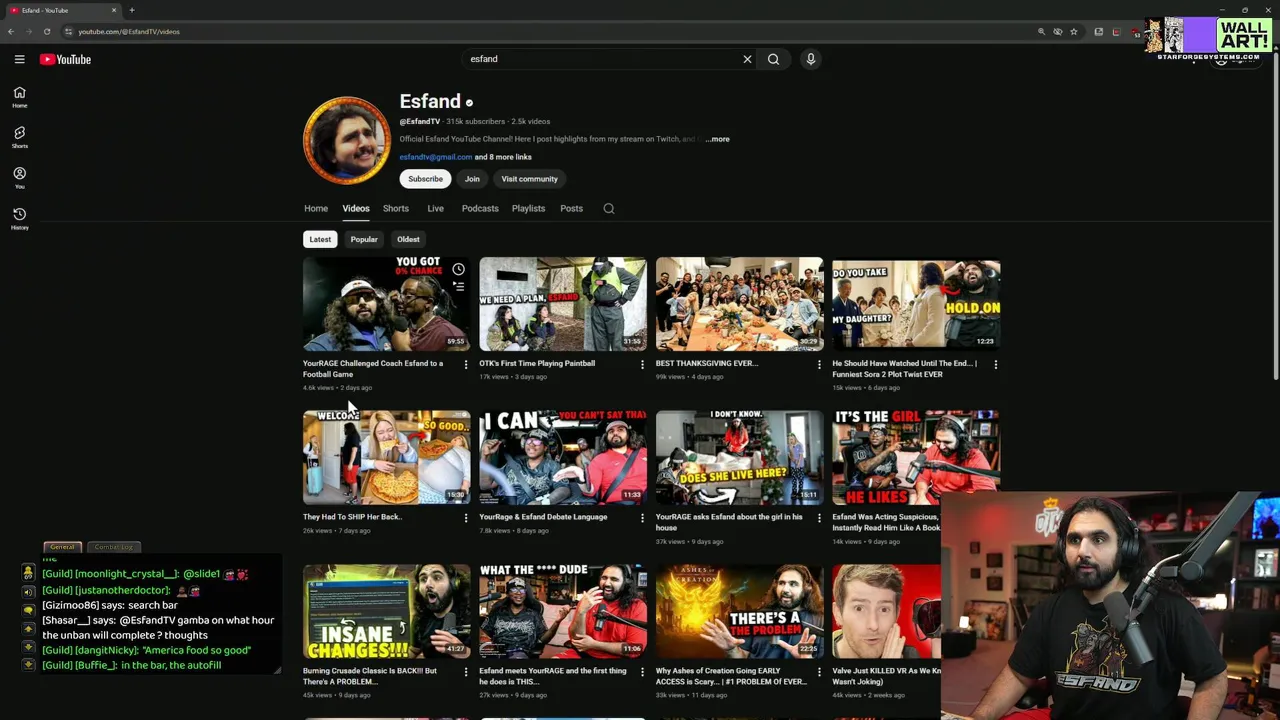Open the channel Videos tab
This screenshot has width=1280, height=720.
point(356,208)
